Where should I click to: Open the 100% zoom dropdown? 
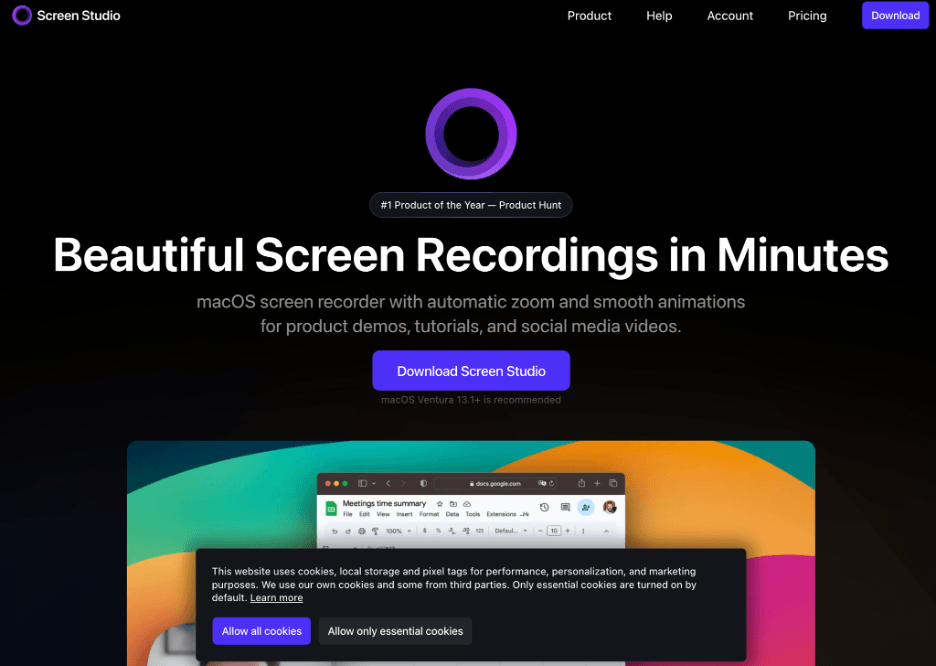coord(398,531)
